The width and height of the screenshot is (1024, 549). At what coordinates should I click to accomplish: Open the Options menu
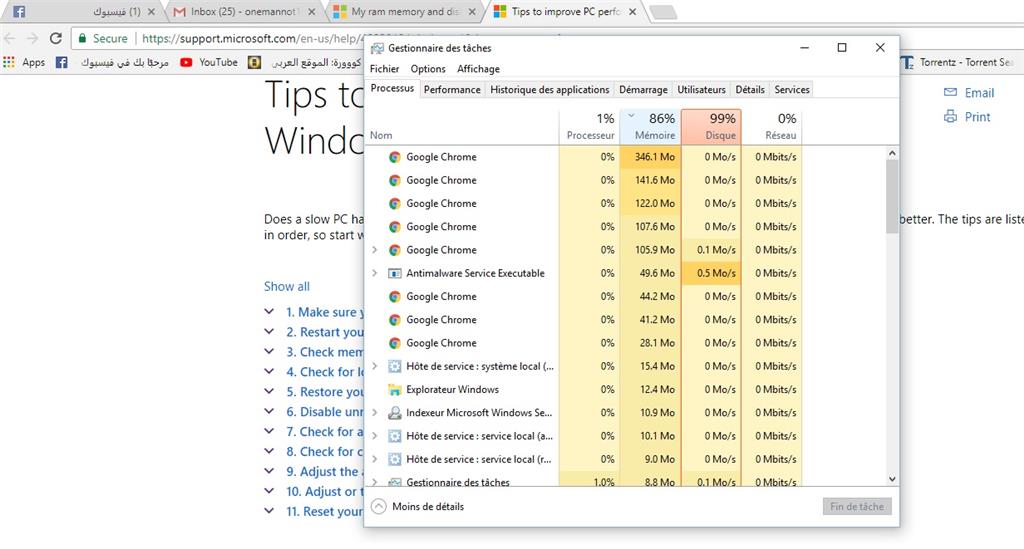click(428, 69)
